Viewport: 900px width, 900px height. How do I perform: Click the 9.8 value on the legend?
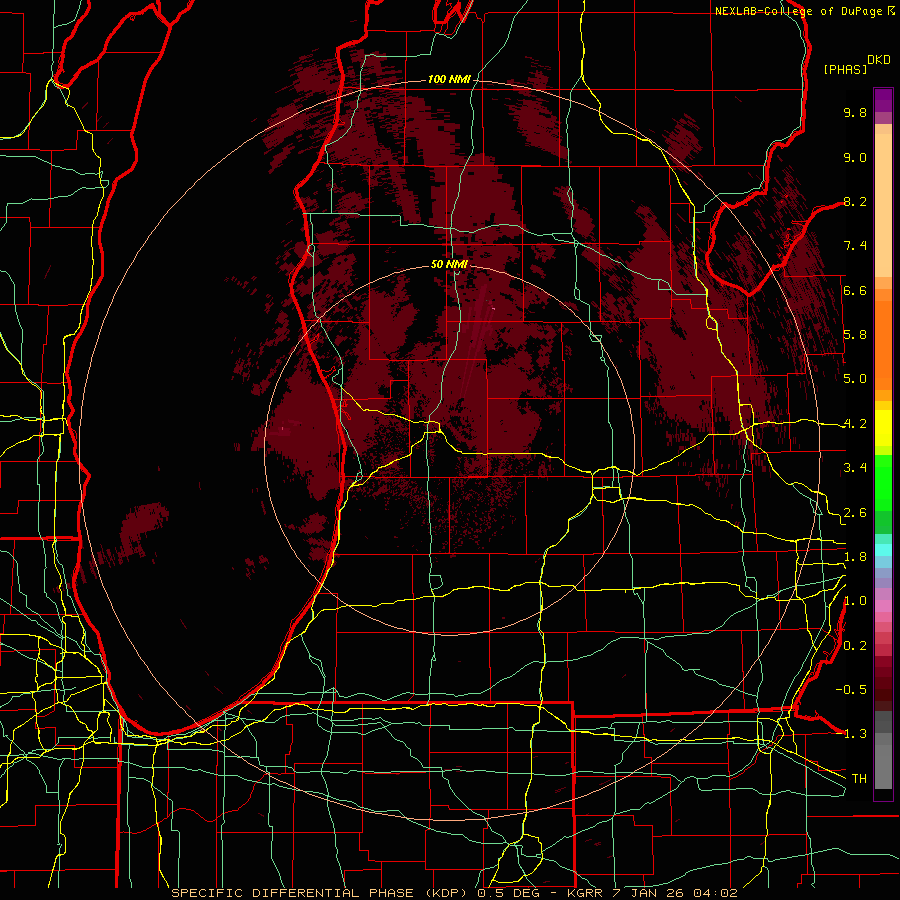pos(855,112)
